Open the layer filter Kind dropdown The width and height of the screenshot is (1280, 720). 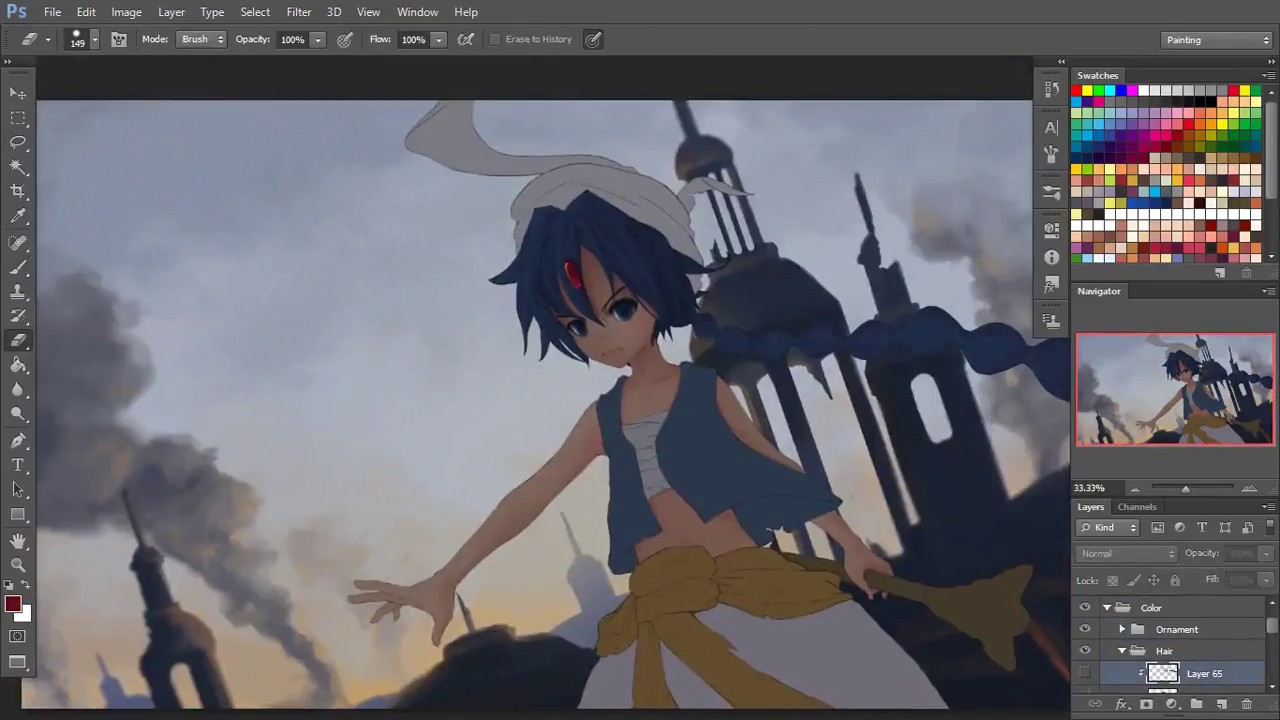click(1108, 527)
